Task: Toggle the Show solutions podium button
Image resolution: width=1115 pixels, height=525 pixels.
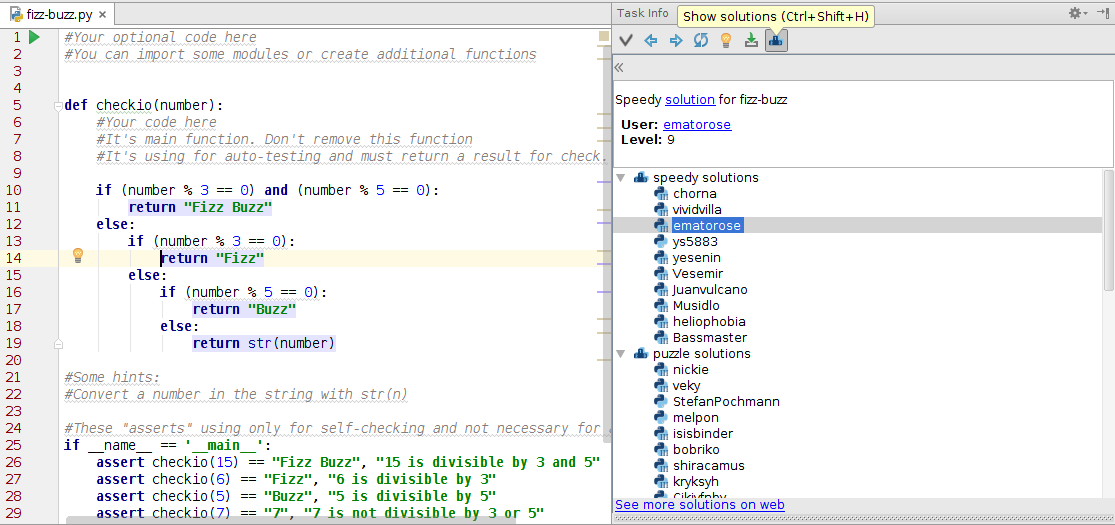Action: [x=777, y=41]
